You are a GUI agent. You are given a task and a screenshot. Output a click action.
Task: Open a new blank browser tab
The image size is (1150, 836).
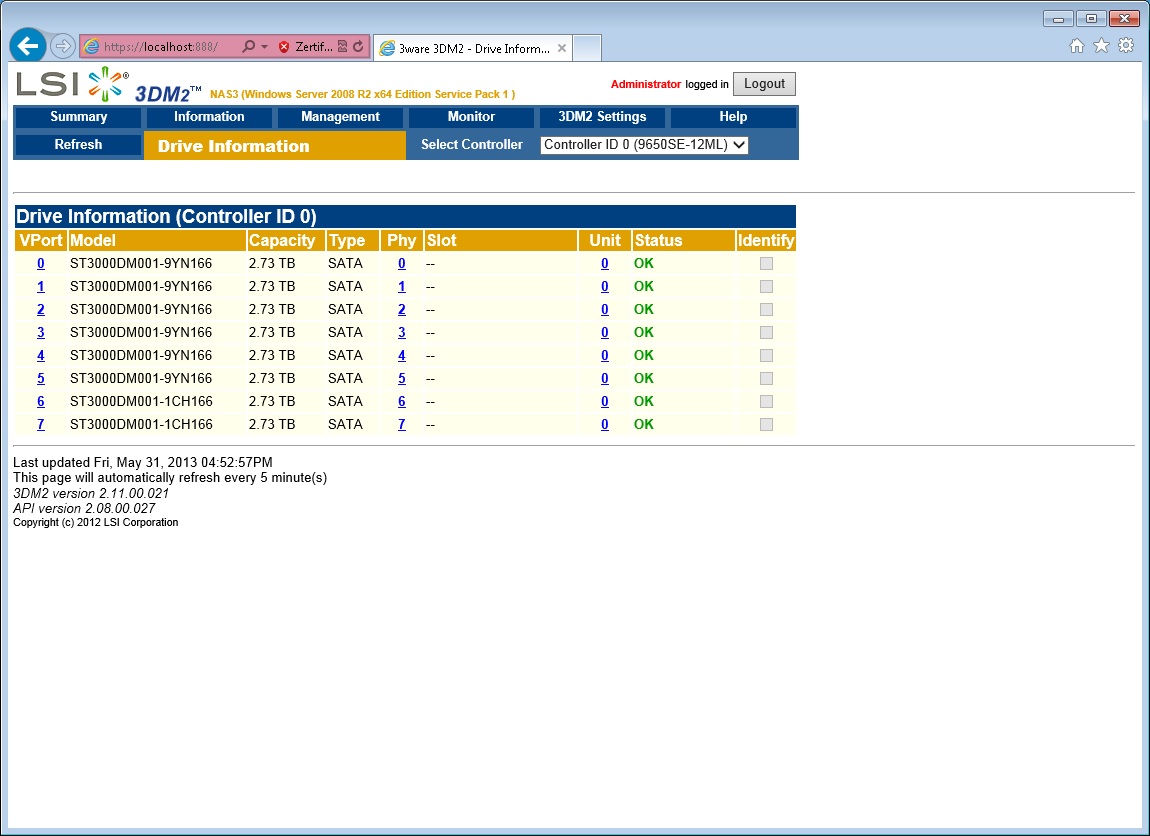click(587, 48)
